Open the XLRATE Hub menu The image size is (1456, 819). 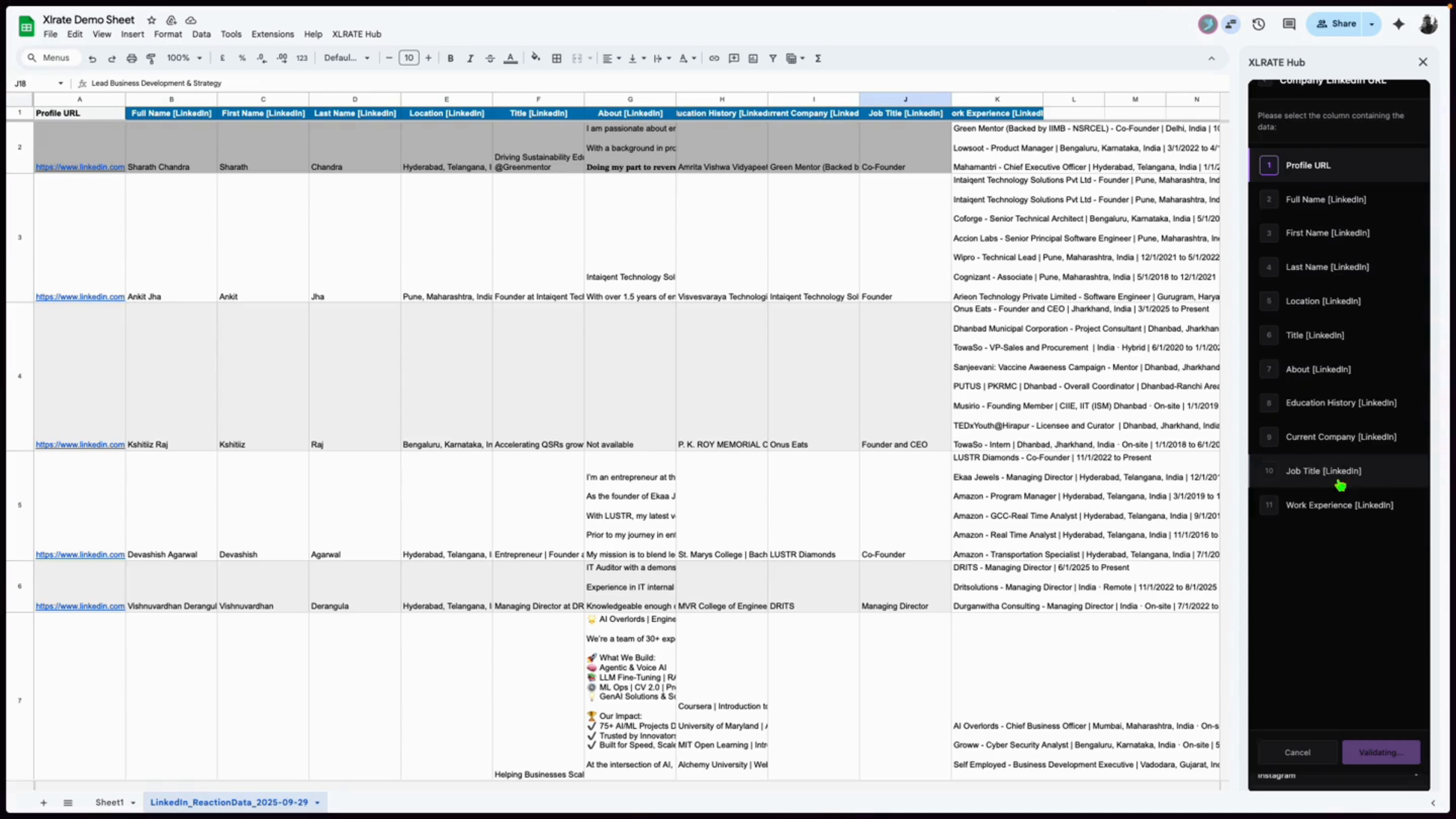click(x=356, y=34)
